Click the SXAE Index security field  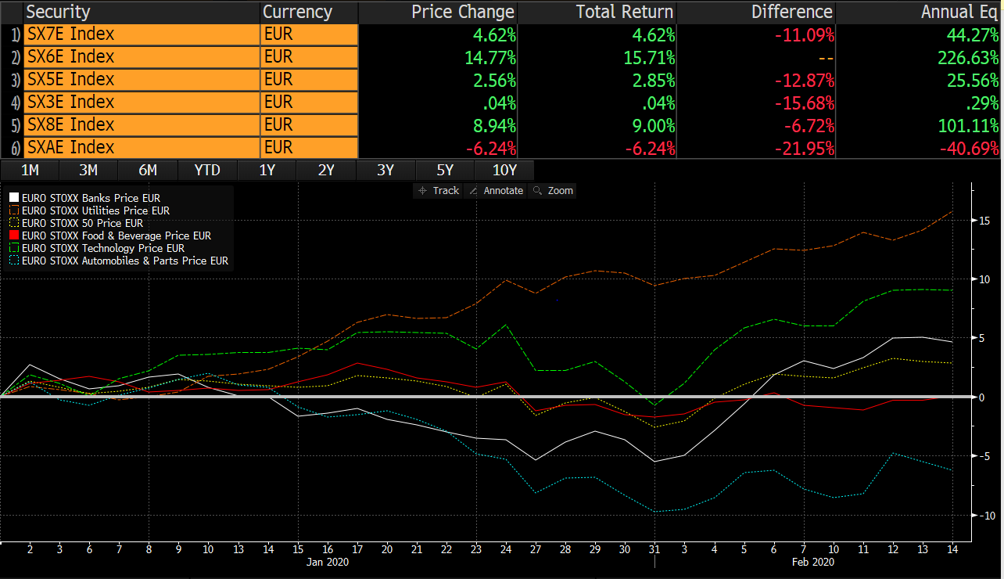[x=142, y=147]
